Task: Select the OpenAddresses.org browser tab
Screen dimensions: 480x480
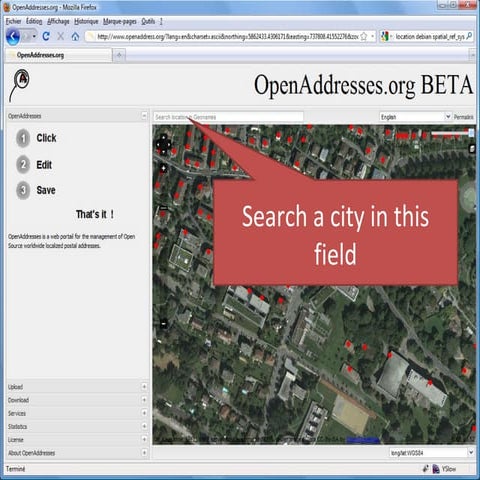Action: pos(59,55)
